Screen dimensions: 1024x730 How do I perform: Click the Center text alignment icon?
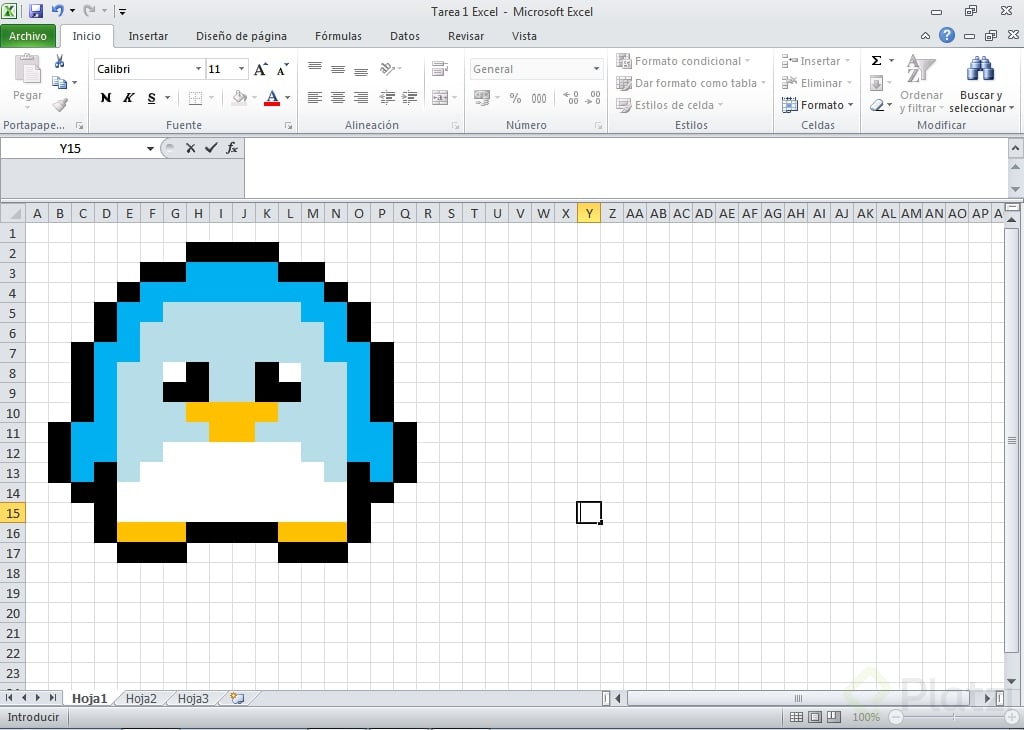338,98
